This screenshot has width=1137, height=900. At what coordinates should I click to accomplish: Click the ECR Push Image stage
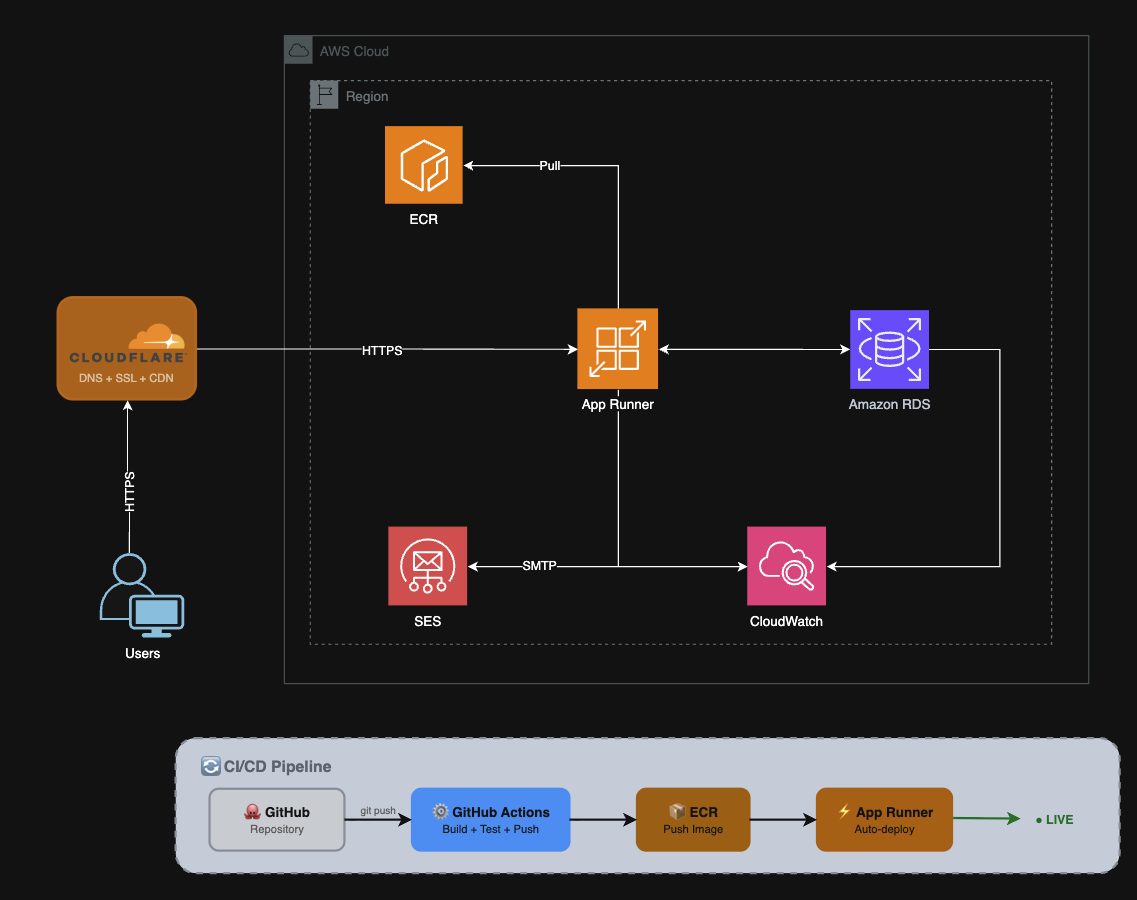click(693, 819)
